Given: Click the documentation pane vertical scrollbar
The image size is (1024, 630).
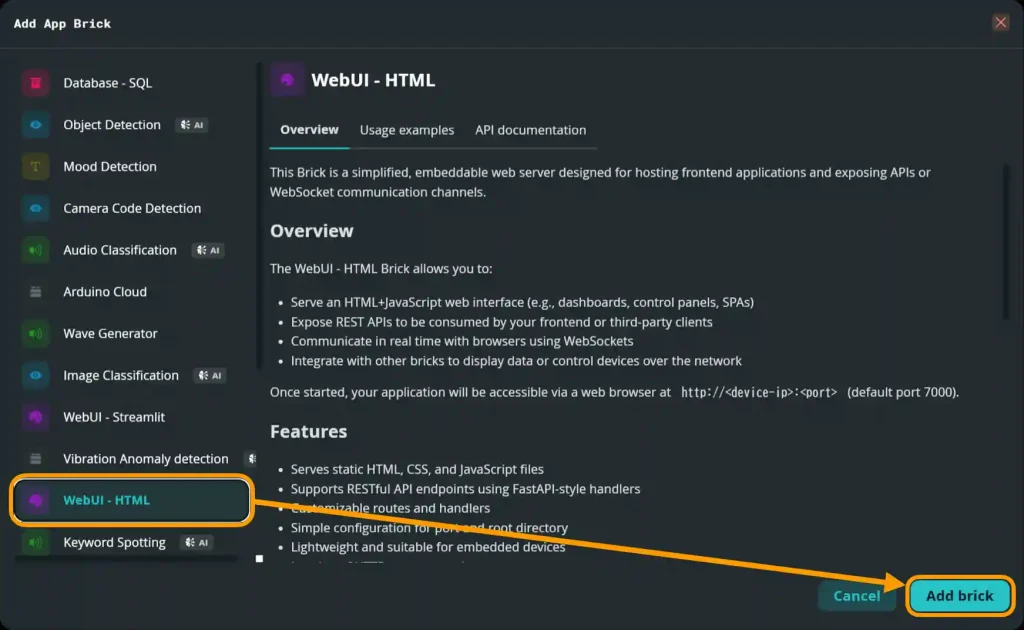Looking at the screenshot, I should coord(1006,241).
